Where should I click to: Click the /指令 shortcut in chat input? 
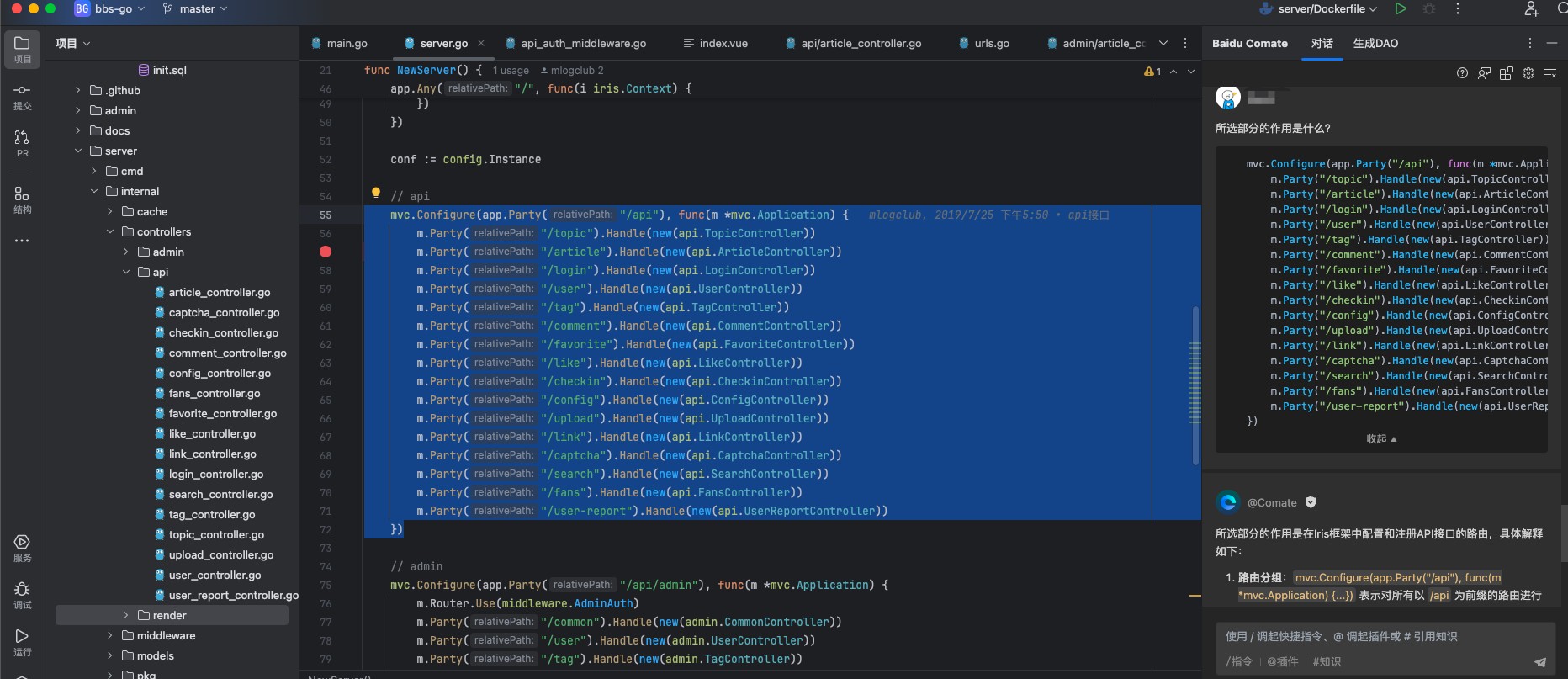pos(1239,662)
